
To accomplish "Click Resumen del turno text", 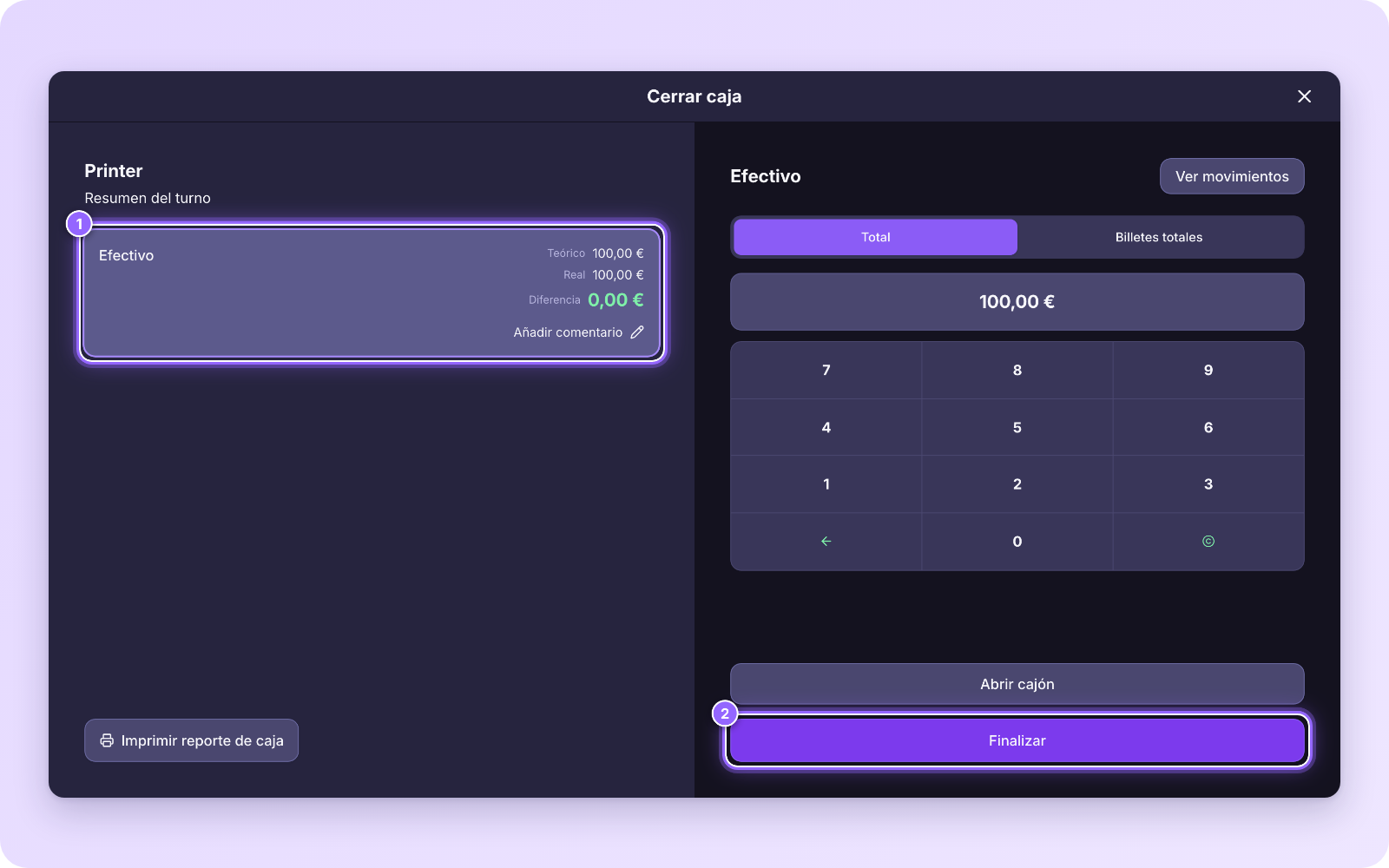I will [x=148, y=198].
